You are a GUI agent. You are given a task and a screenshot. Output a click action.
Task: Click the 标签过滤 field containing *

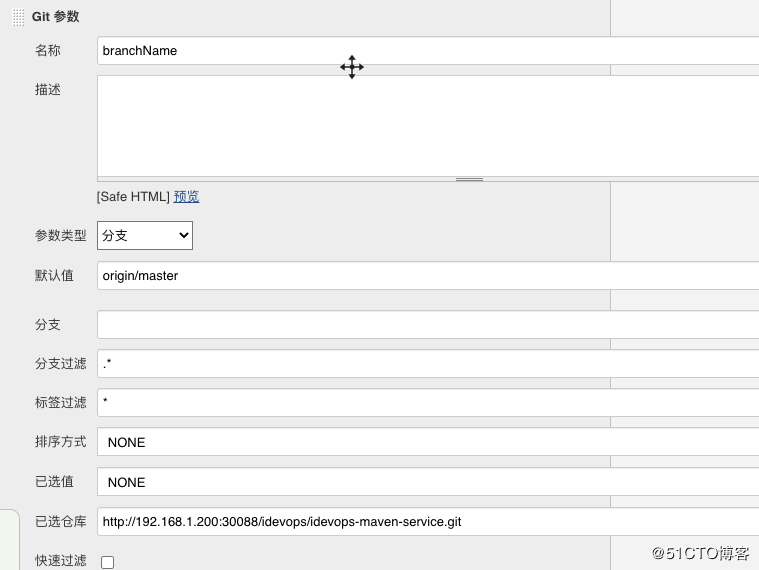(428, 402)
